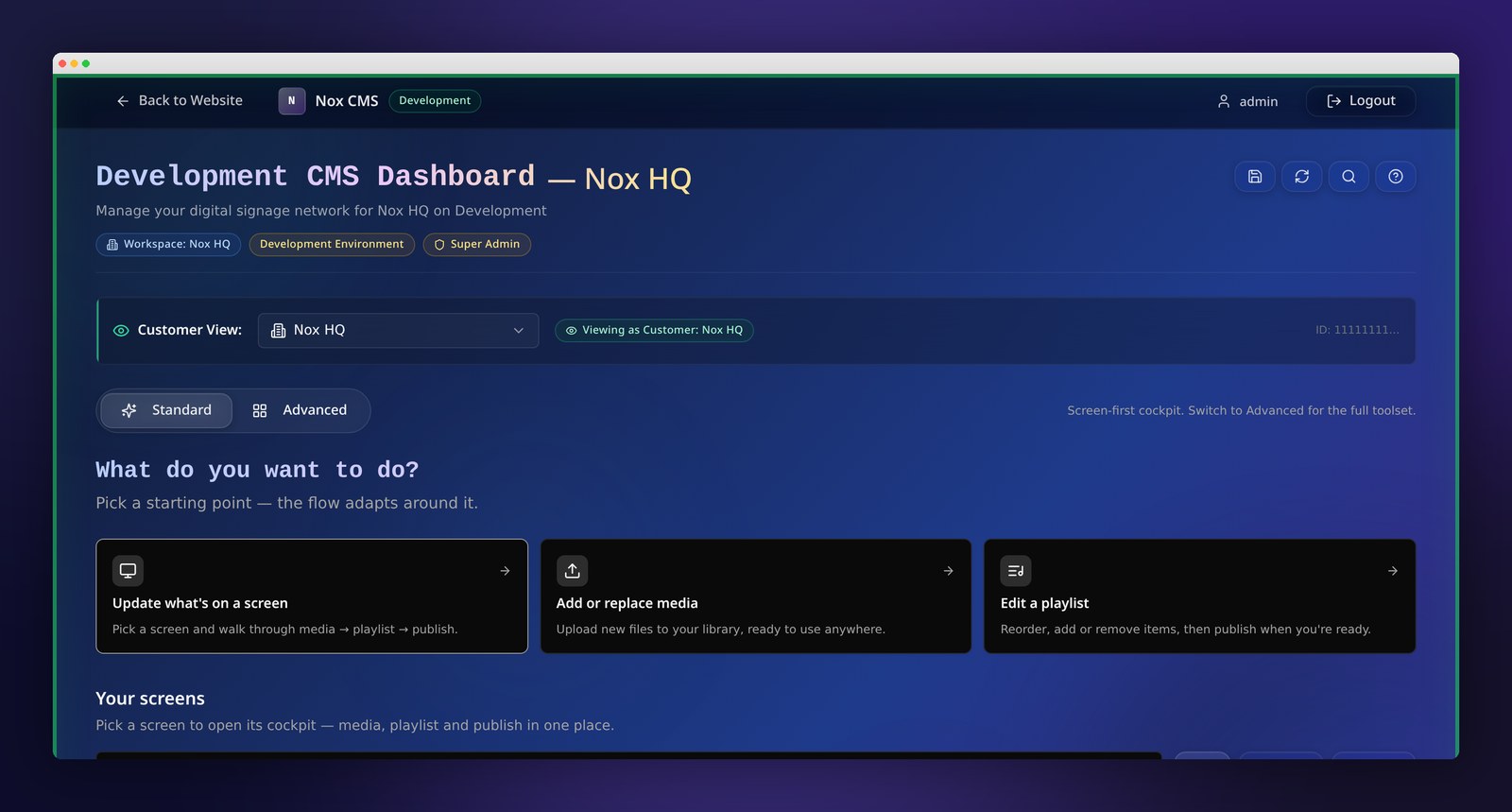
Task: Click the grid icon on Advanced tab
Action: [260, 410]
